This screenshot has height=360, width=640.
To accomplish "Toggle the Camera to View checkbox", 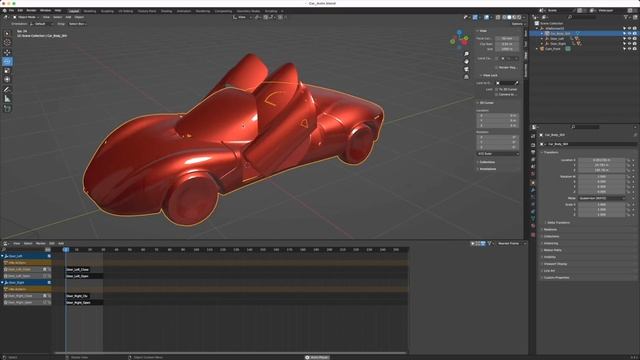I will (497, 94).
